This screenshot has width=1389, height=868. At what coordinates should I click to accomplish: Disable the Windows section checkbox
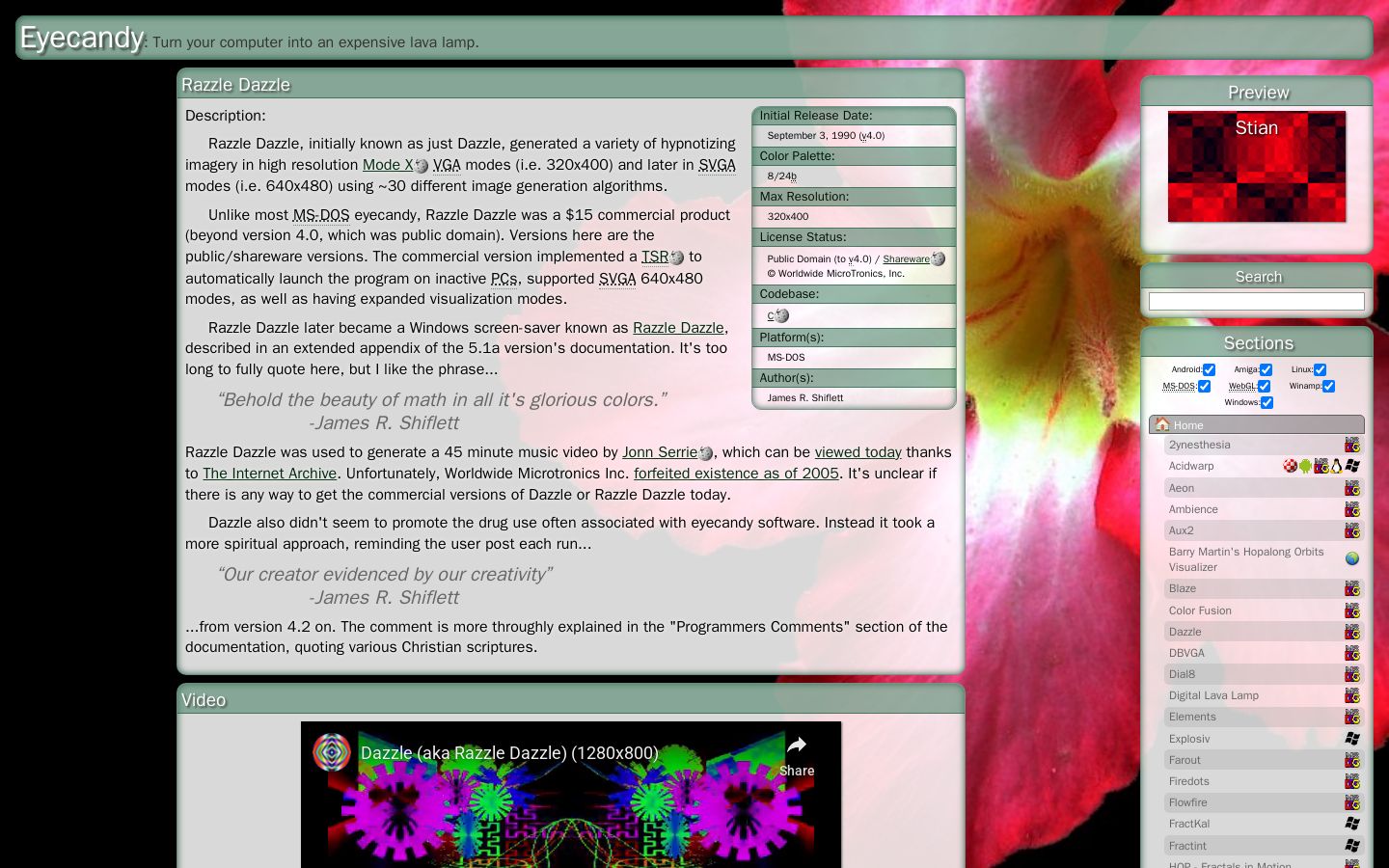coord(1266,402)
